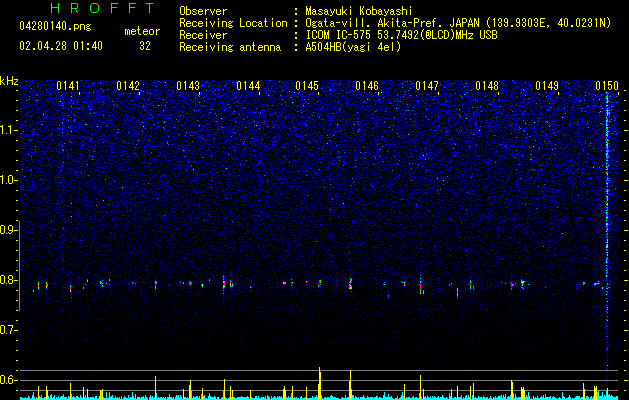Click the gray frequency range bar on left axis
This screenshot has width=629, height=400.
19,266
